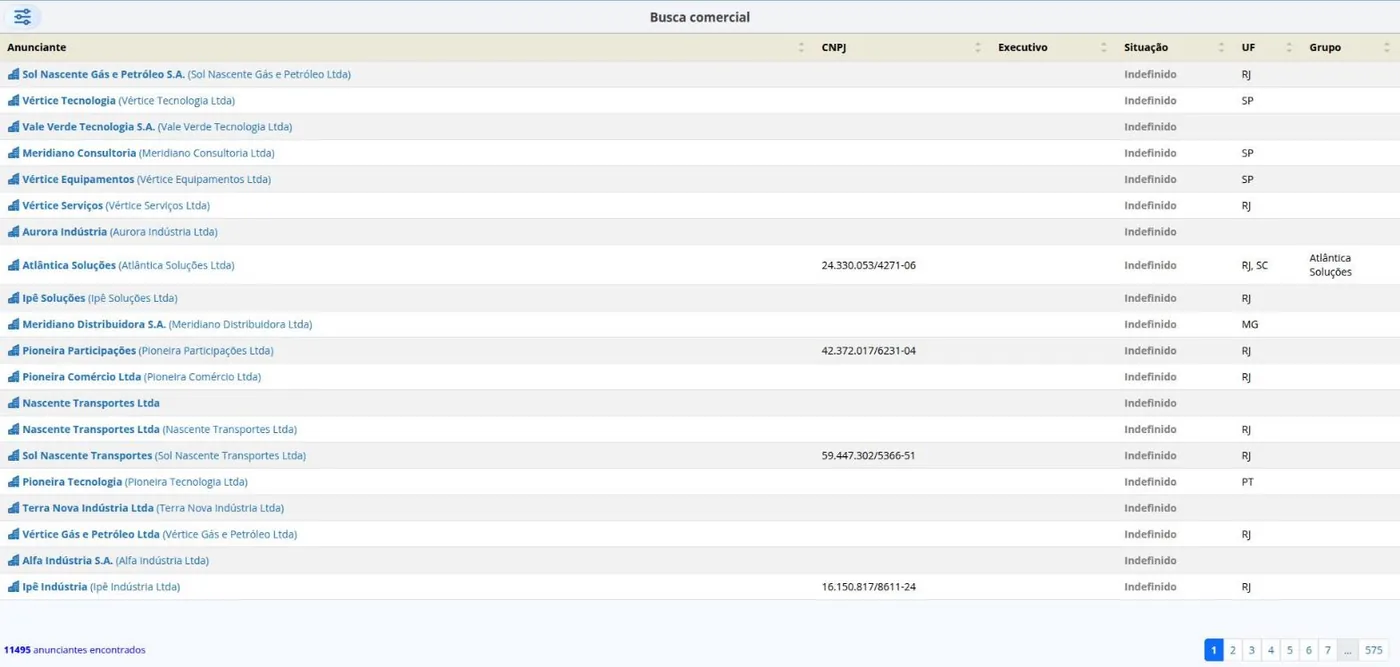Click the UF value PT

[x=1248, y=482]
